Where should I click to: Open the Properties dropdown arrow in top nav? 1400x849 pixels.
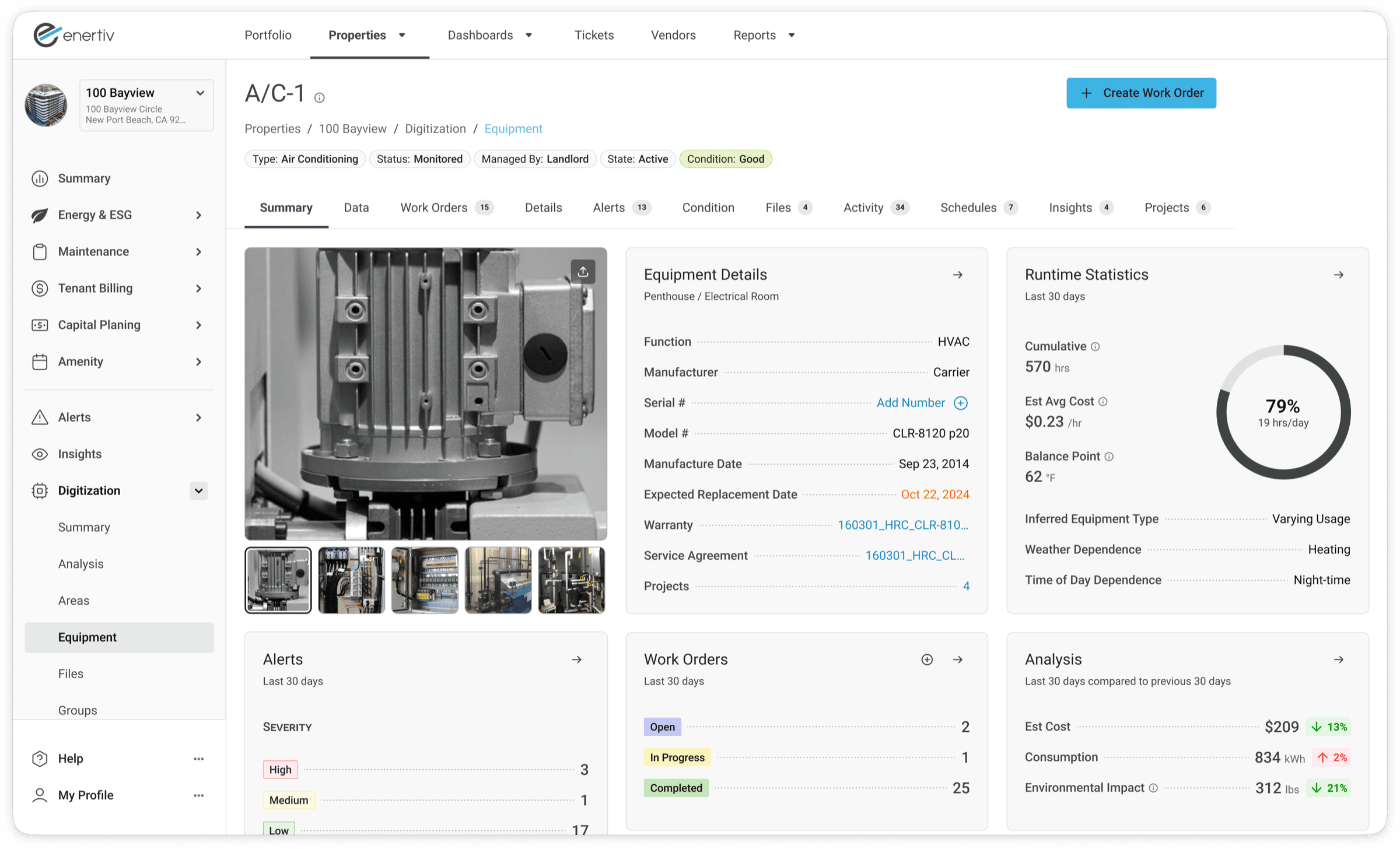(x=402, y=36)
